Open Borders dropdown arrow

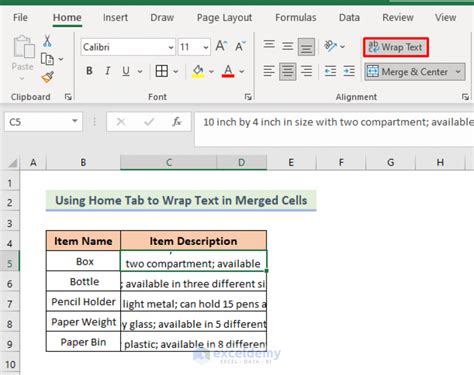pyautogui.click(x=176, y=71)
